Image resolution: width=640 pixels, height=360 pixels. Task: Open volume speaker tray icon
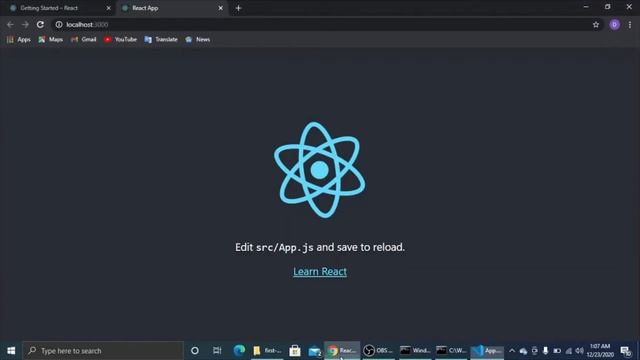point(579,351)
